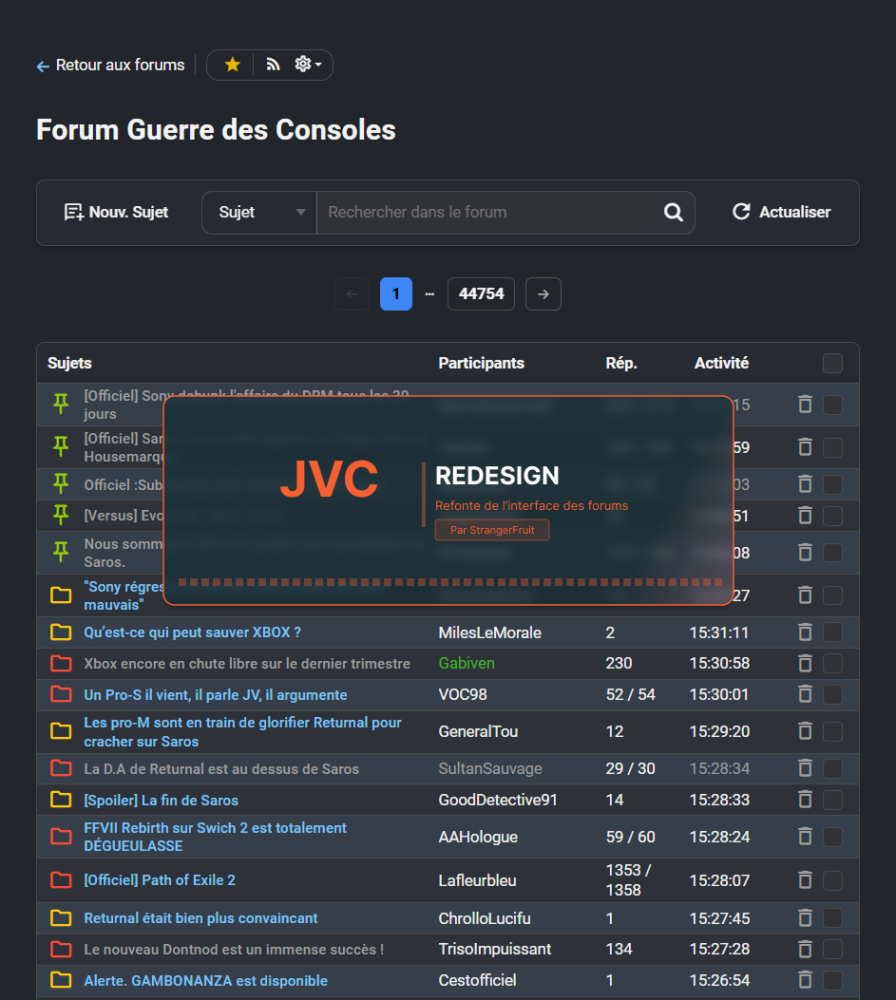
Task: Open Gabiven participant profile
Action: coord(466,663)
